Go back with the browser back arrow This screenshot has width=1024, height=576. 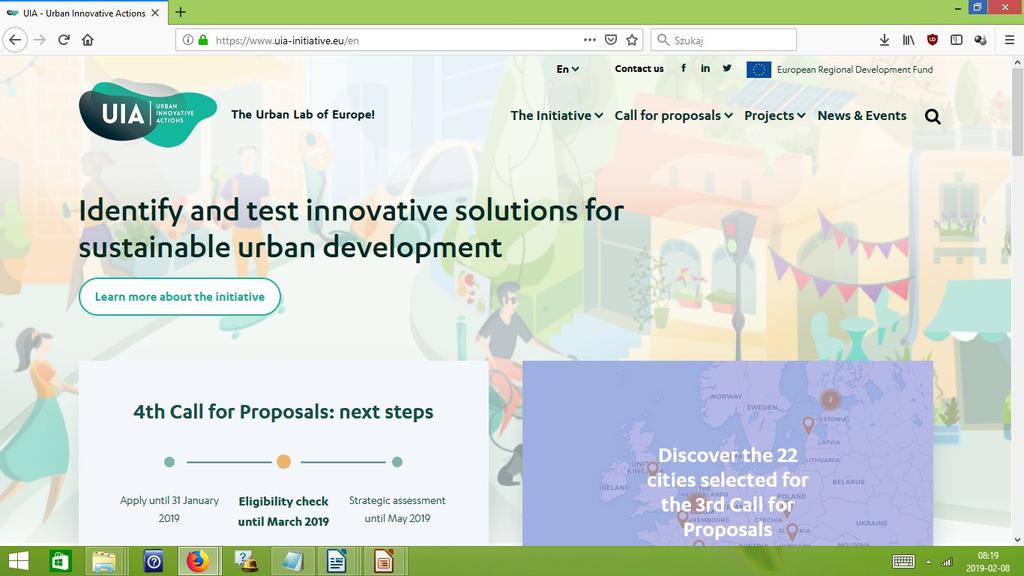15,40
